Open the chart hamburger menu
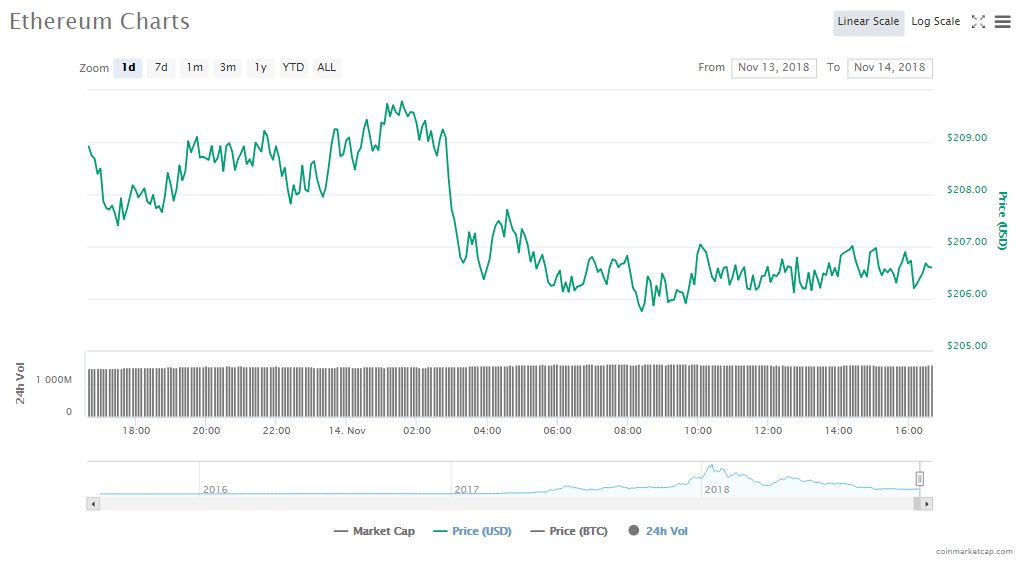The width and height of the screenshot is (1024, 568). (1002, 22)
